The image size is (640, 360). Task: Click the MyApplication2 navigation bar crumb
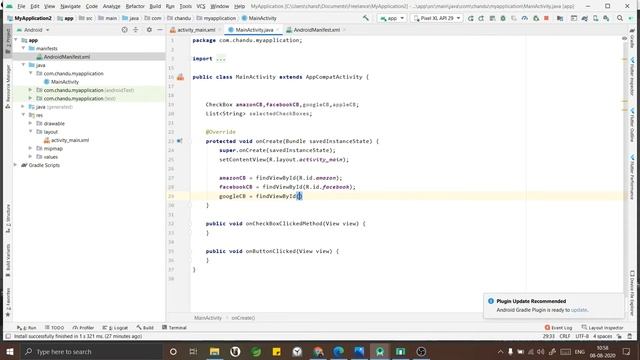point(29,18)
